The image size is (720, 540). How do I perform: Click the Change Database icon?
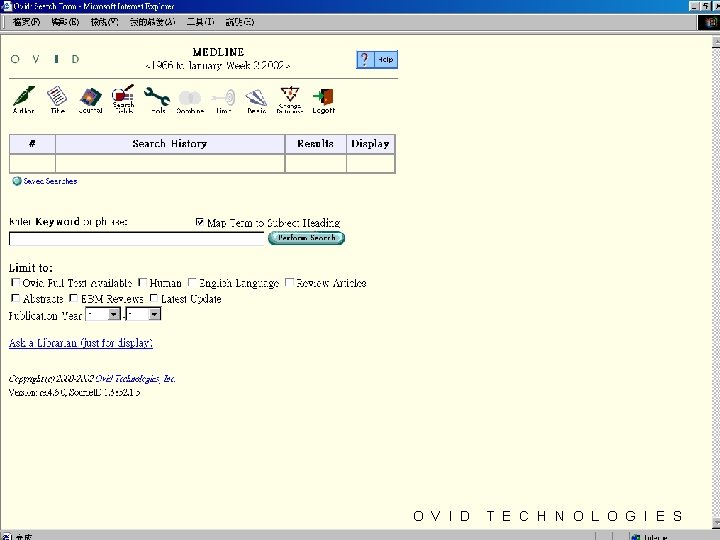coord(290,99)
